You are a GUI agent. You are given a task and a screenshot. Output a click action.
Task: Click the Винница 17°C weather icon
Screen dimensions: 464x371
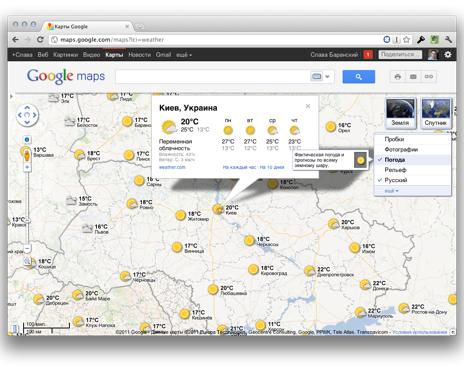[177, 247]
